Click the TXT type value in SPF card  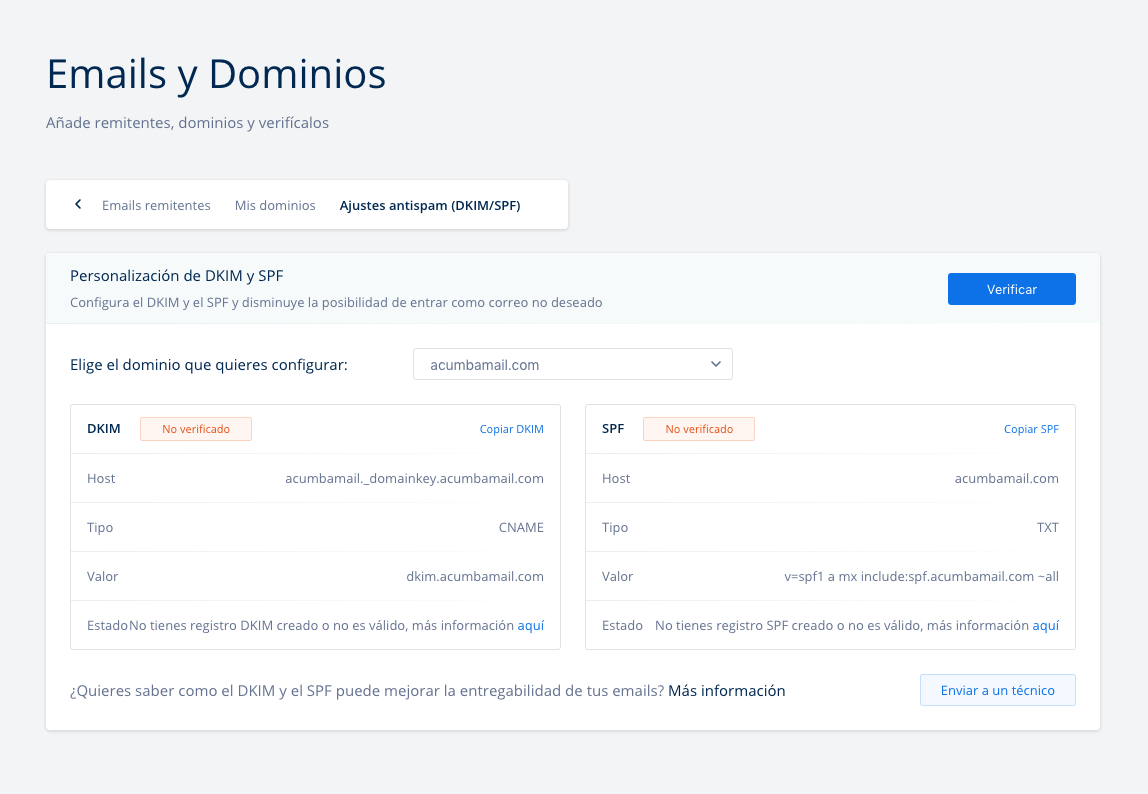coord(1047,528)
